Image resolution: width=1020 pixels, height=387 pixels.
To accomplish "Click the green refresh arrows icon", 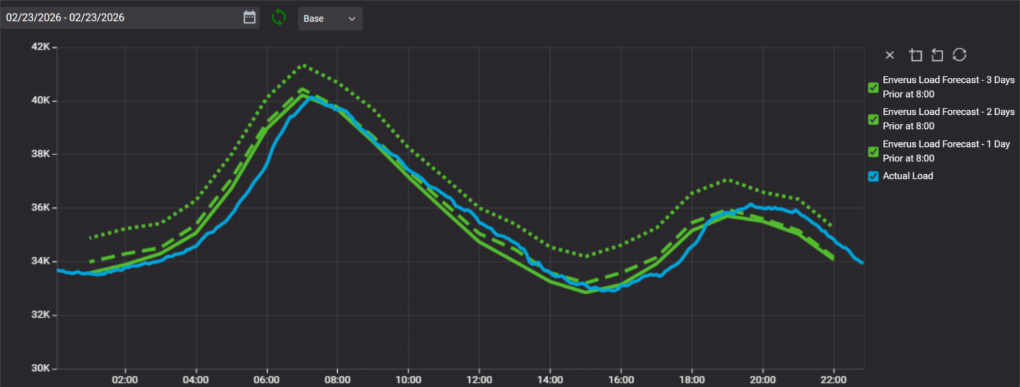I will 278,18.
